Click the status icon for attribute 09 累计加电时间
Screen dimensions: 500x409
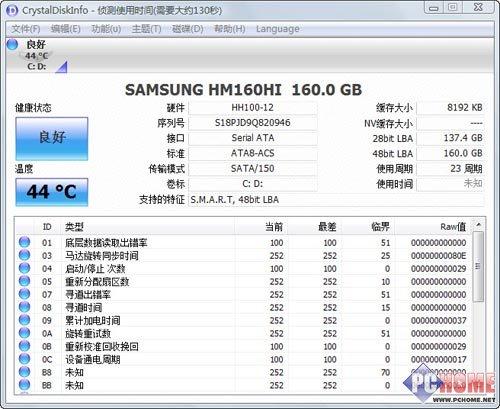24,320
